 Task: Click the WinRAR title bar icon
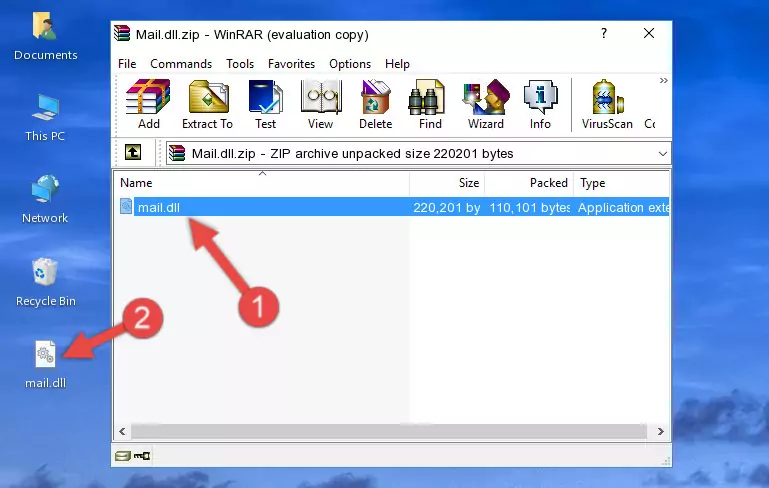click(122, 33)
